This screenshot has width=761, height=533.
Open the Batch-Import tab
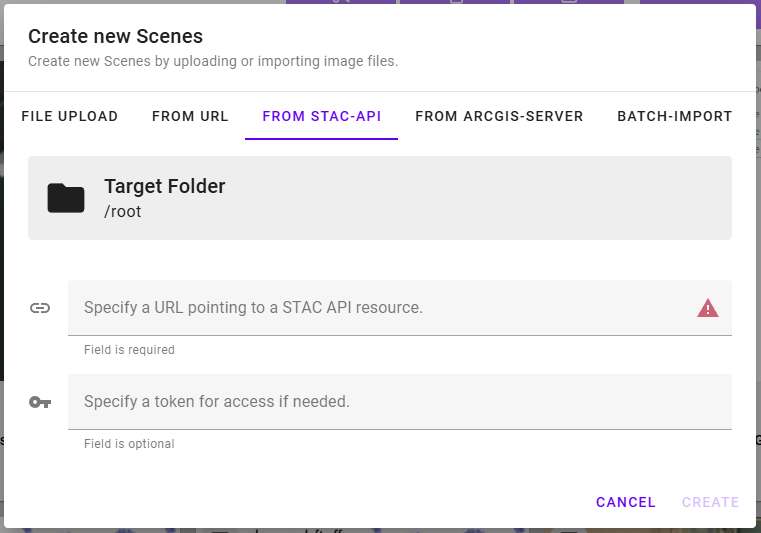tap(675, 117)
